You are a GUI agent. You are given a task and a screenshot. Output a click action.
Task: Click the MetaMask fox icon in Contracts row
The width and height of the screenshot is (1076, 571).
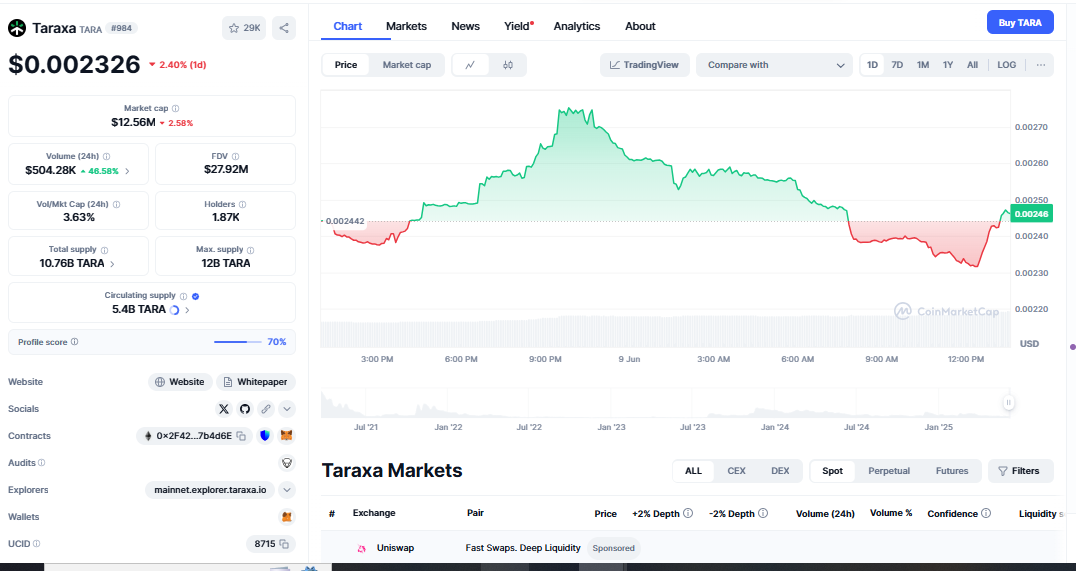(287, 436)
